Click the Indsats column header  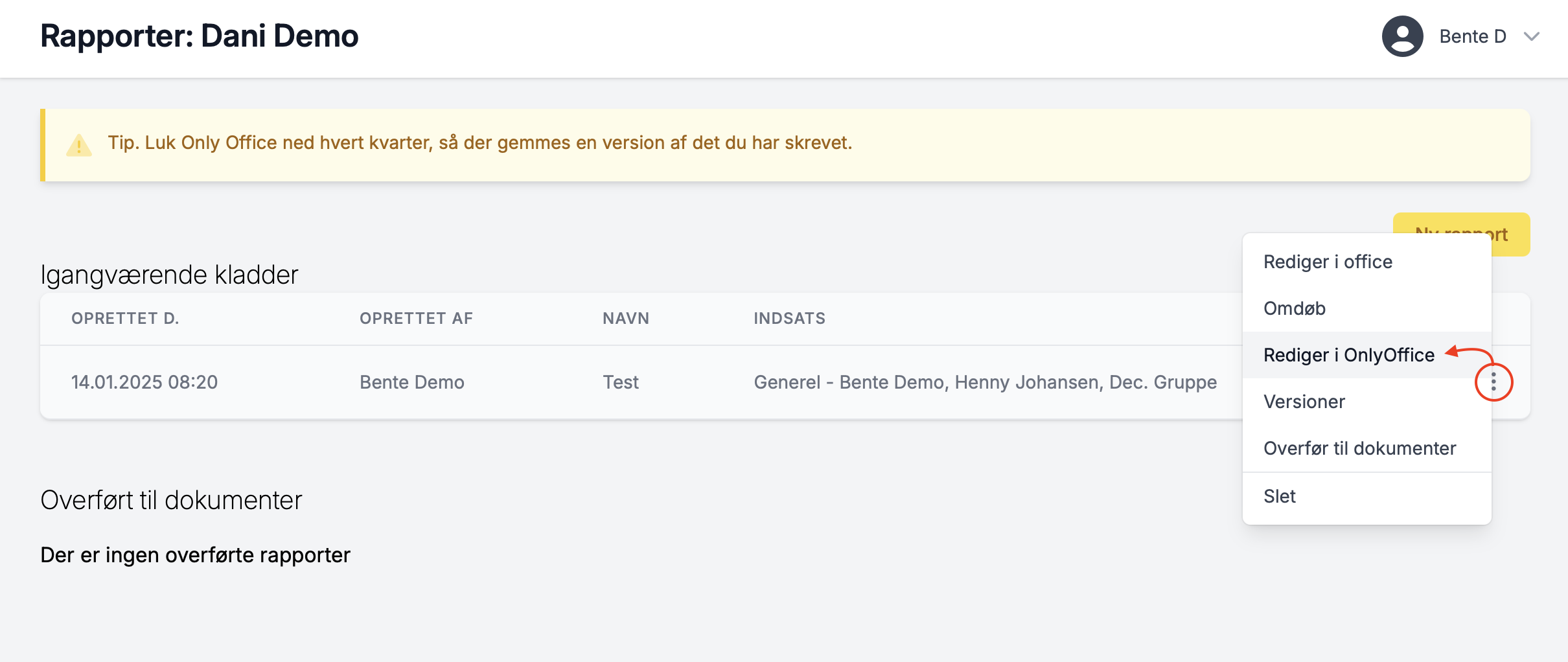789,318
